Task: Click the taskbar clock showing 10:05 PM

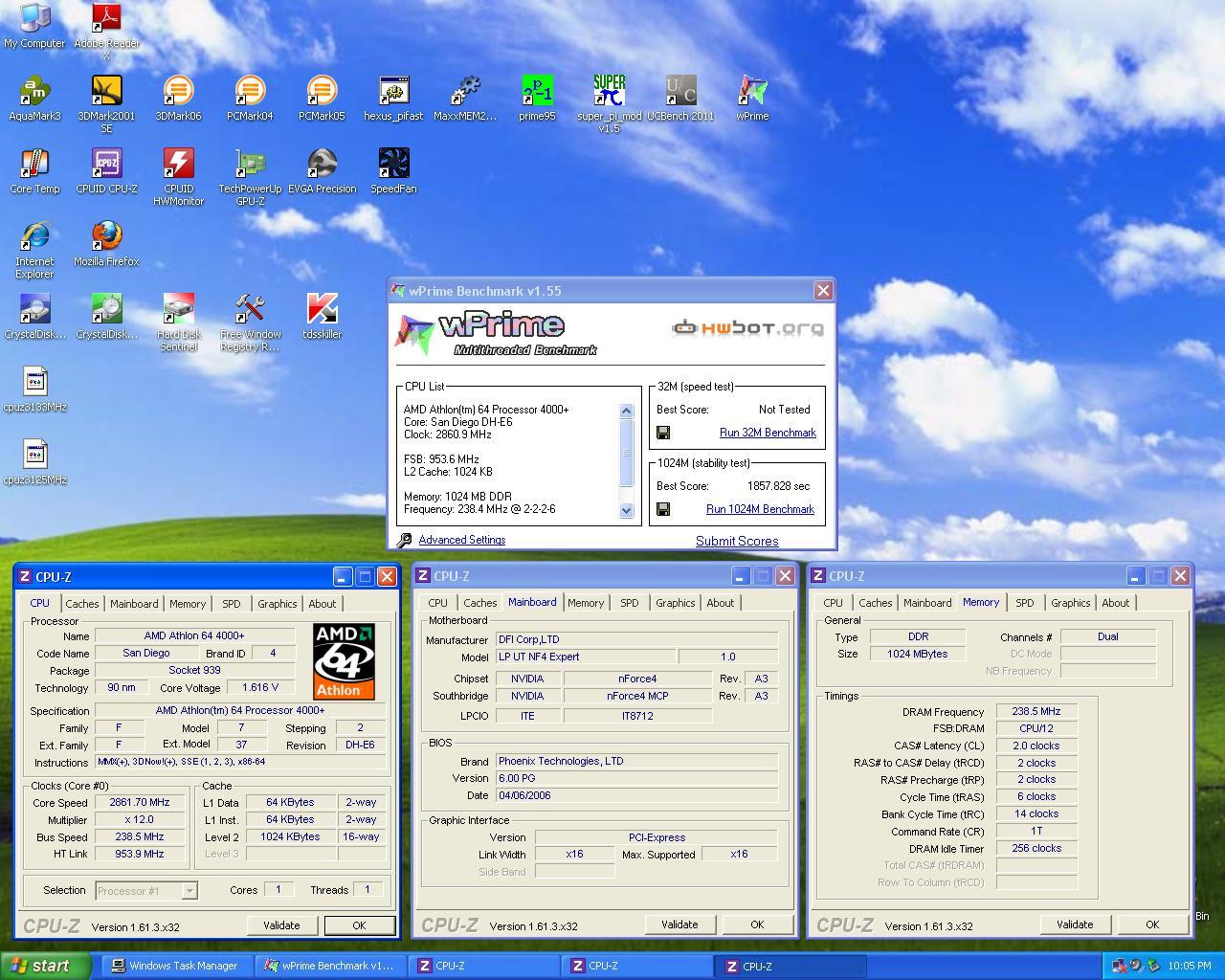Action: (1190, 966)
